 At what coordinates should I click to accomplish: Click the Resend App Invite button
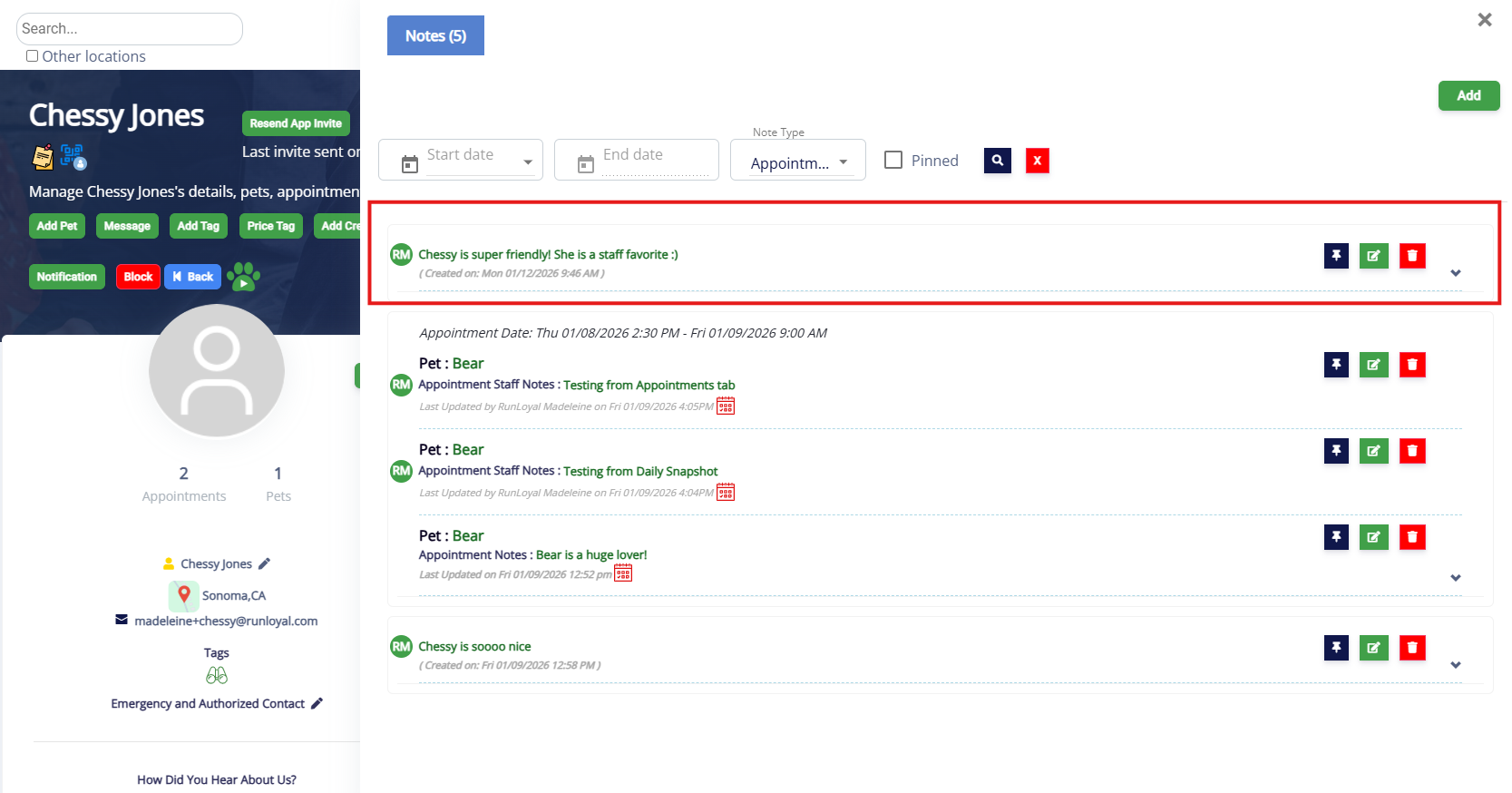pyautogui.click(x=296, y=123)
